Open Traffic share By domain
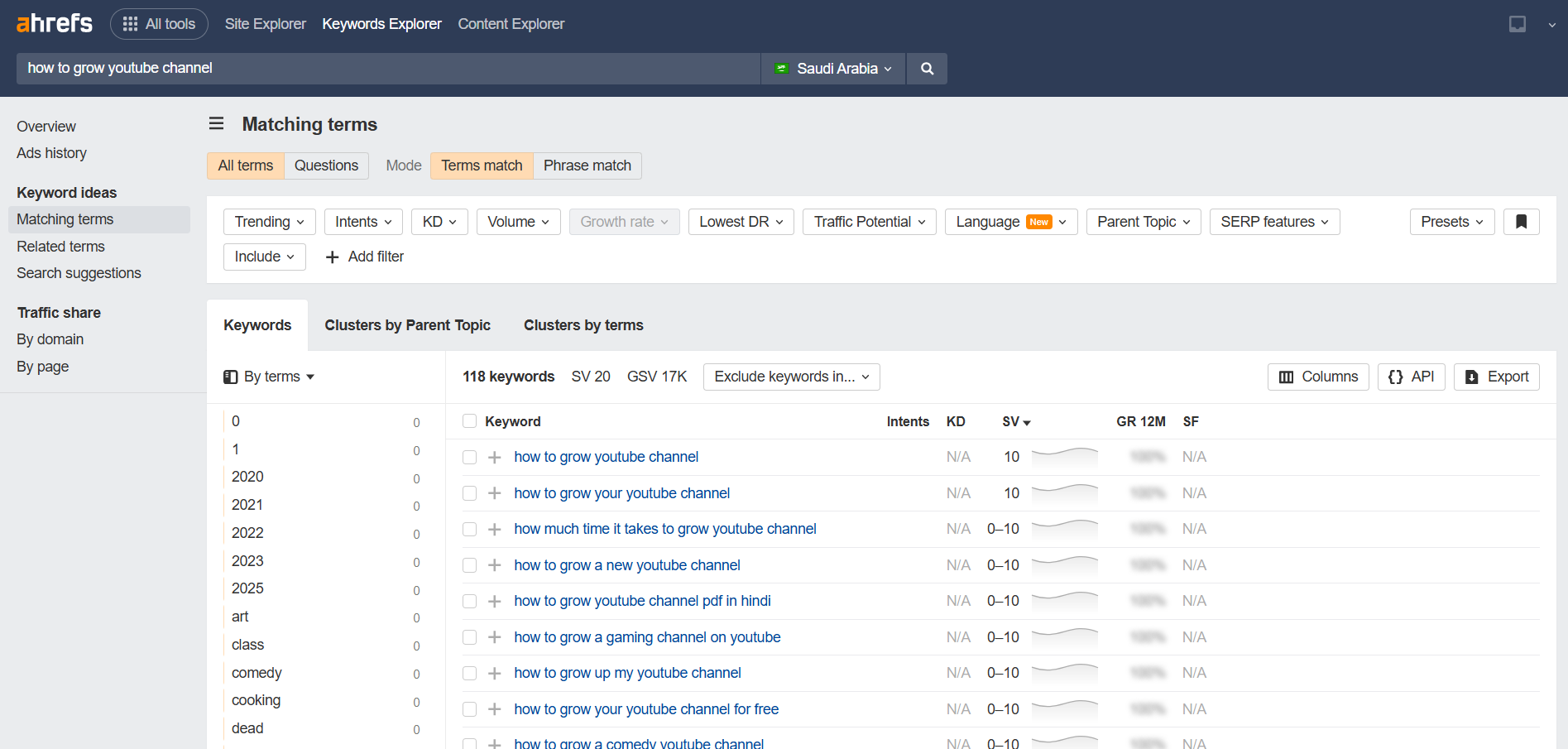1568x749 pixels. (x=50, y=339)
